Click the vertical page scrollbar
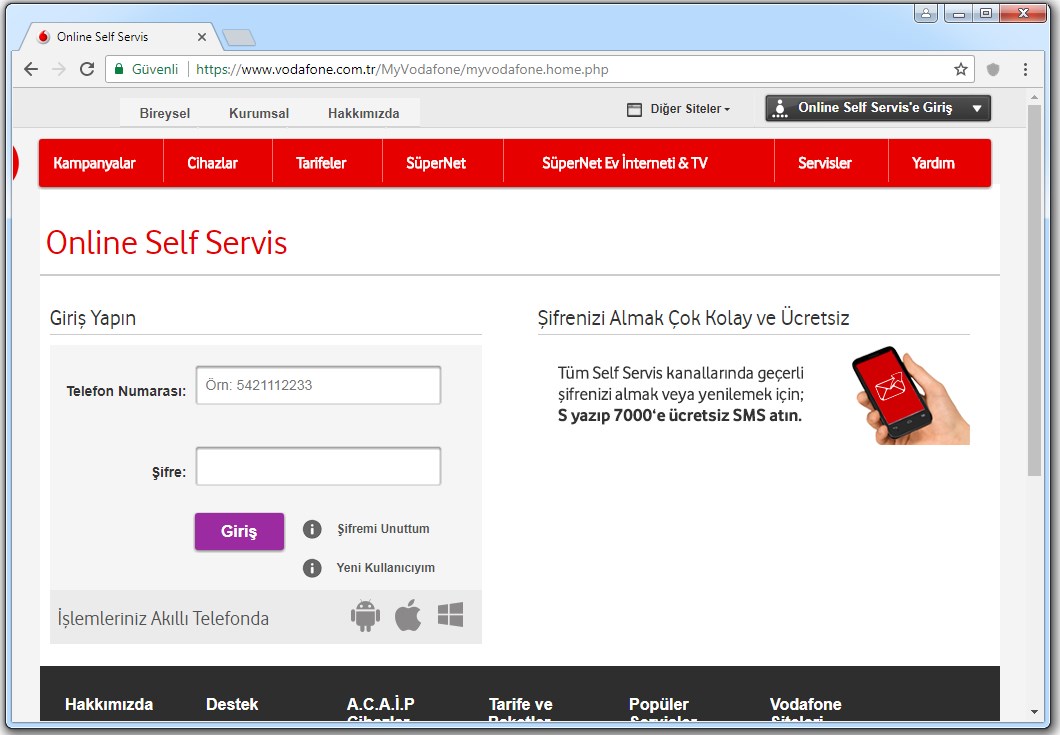 (x=1034, y=290)
